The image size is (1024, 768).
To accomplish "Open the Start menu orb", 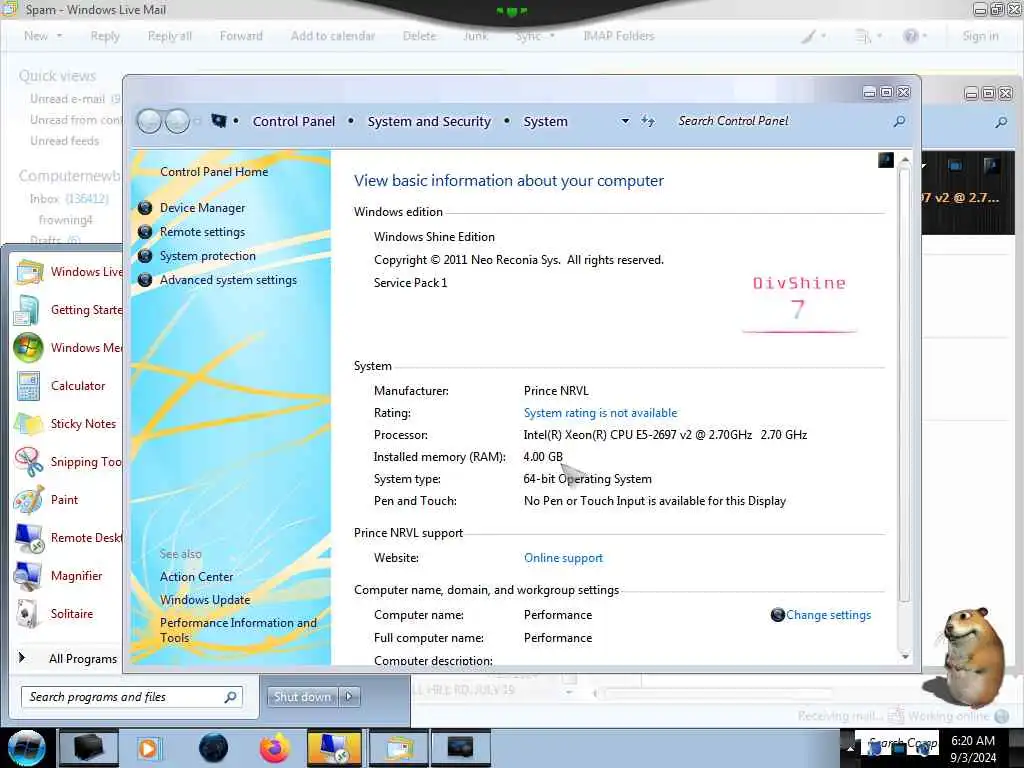I will [x=27, y=748].
